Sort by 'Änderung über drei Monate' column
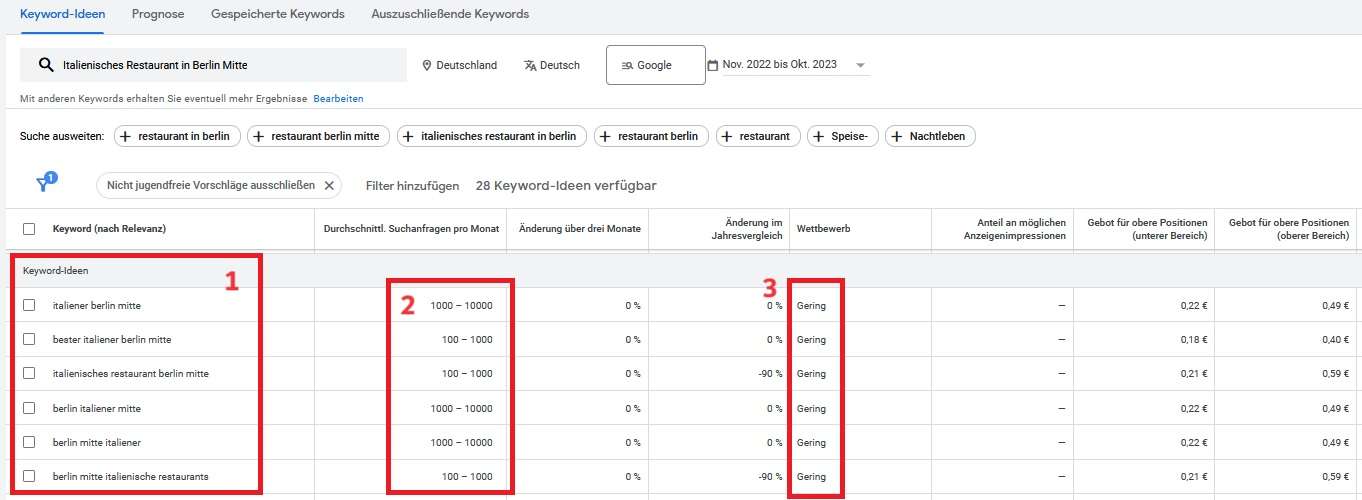 [x=580, y=229]
